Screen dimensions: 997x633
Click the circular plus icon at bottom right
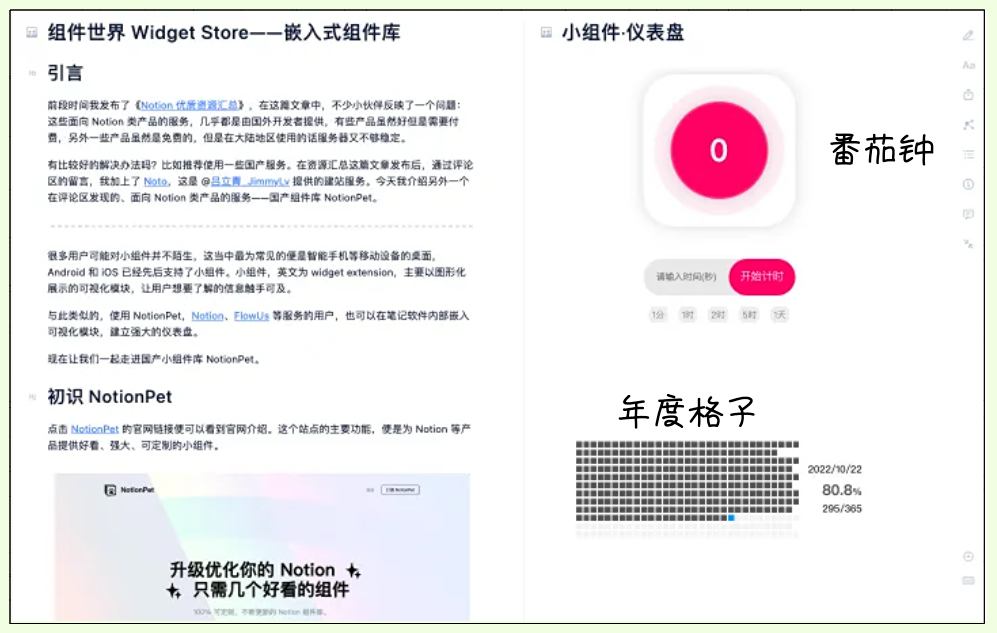[968, 557]
